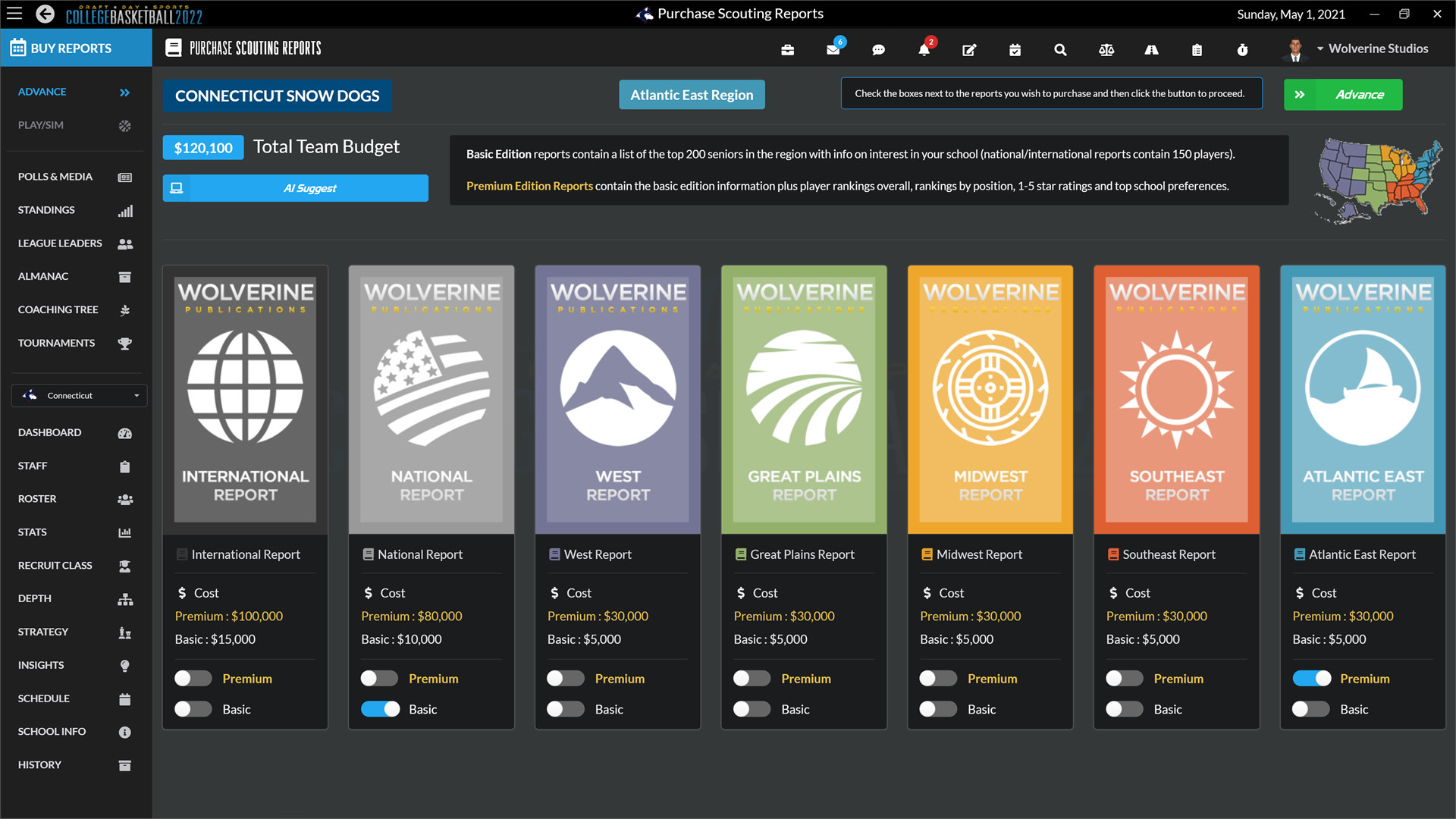Enable Premium for the National Report

click(x=379, y=678)
